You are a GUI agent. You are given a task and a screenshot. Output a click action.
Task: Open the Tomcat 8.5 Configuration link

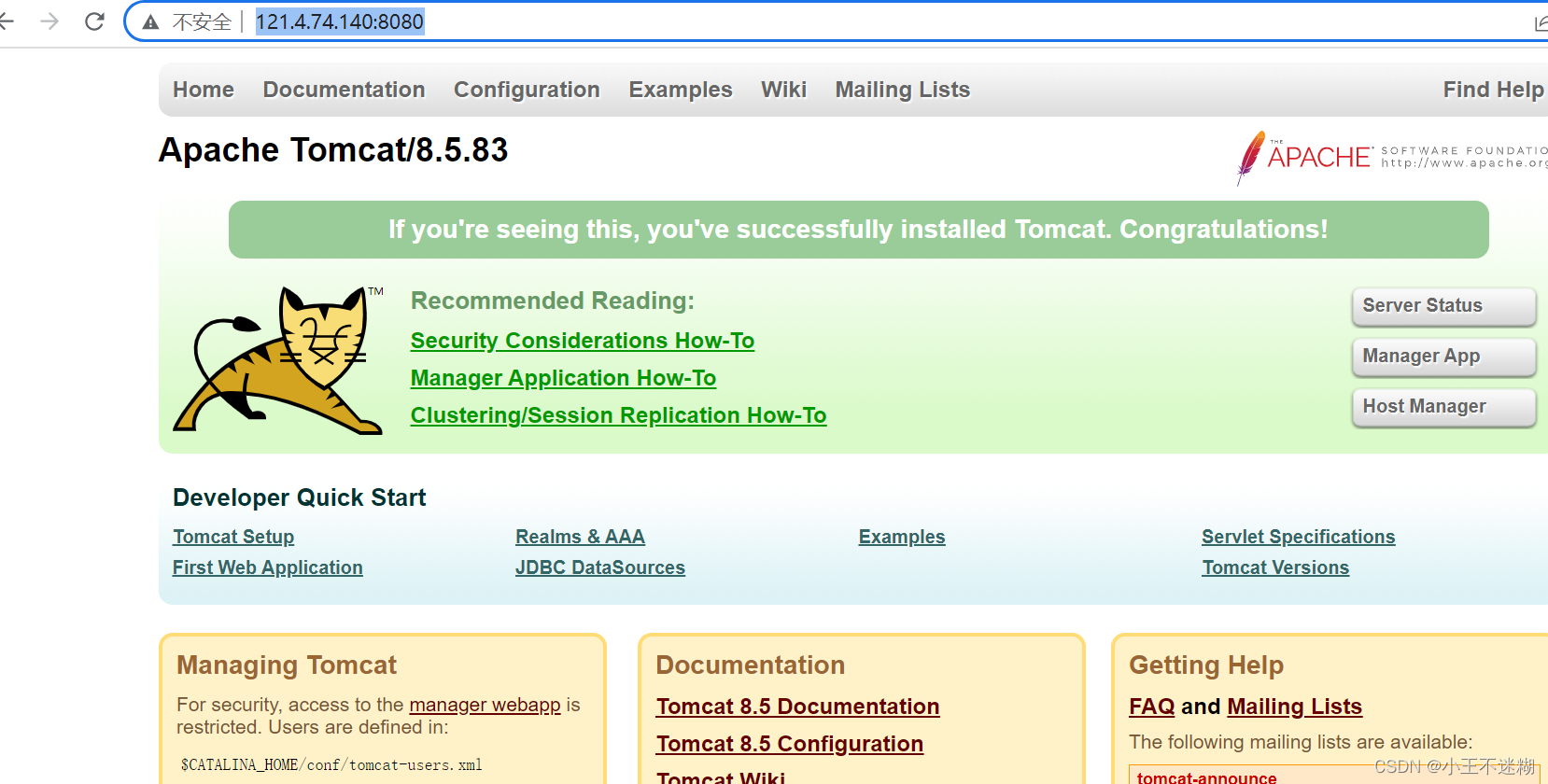click(790, 744)
